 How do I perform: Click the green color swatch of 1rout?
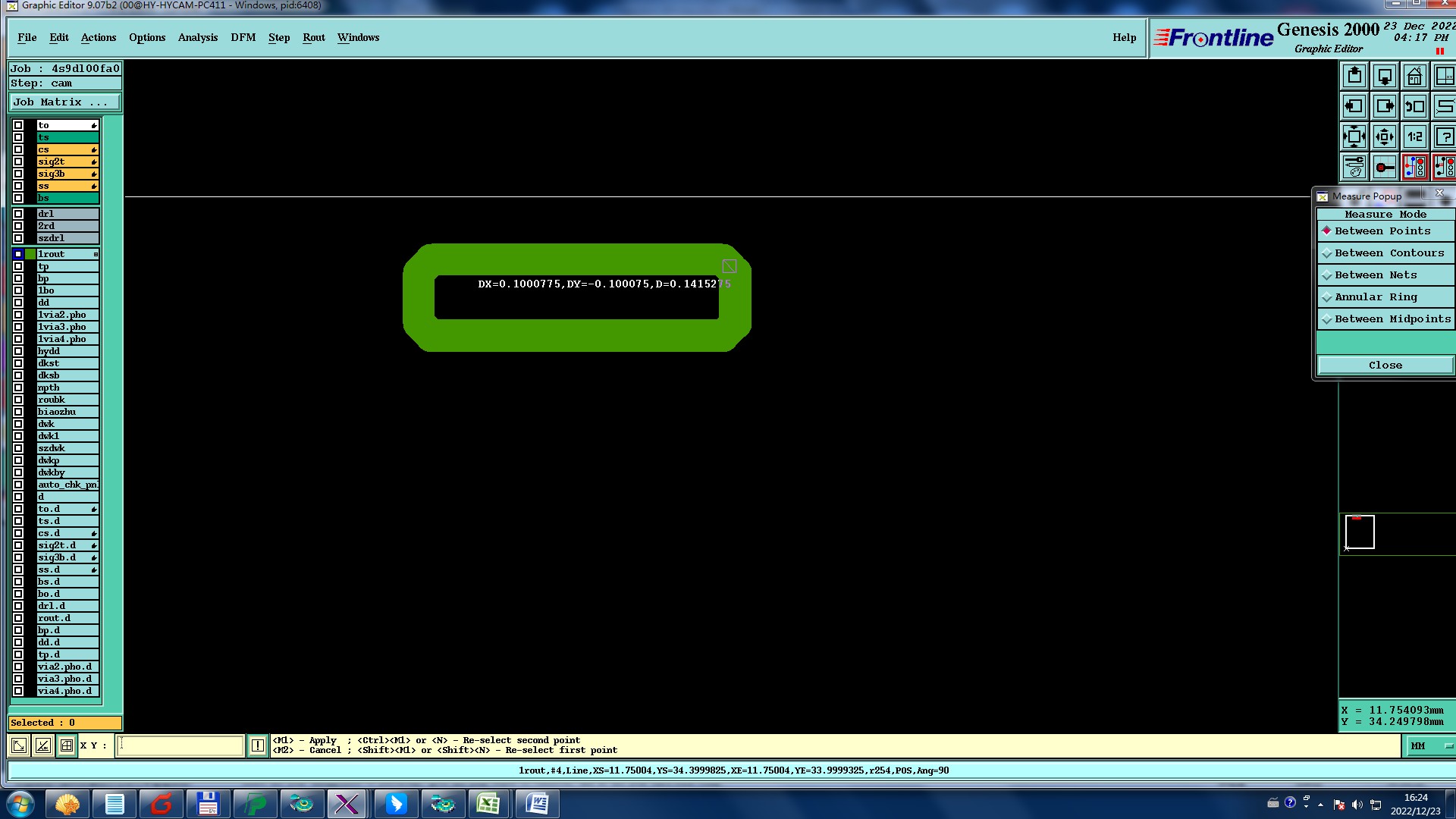(x=30, y=254)
